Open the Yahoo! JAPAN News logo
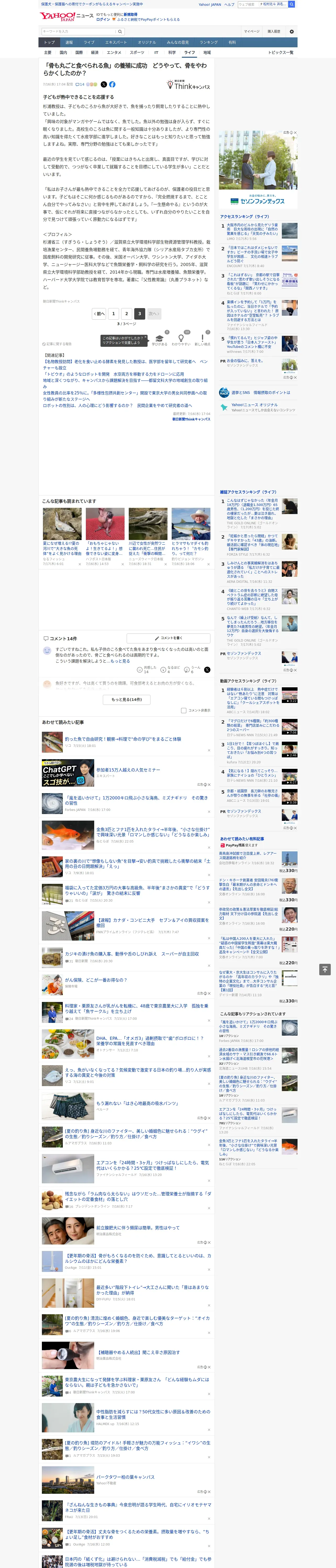The image size is (336, 1568). click(x=67, y=16)
